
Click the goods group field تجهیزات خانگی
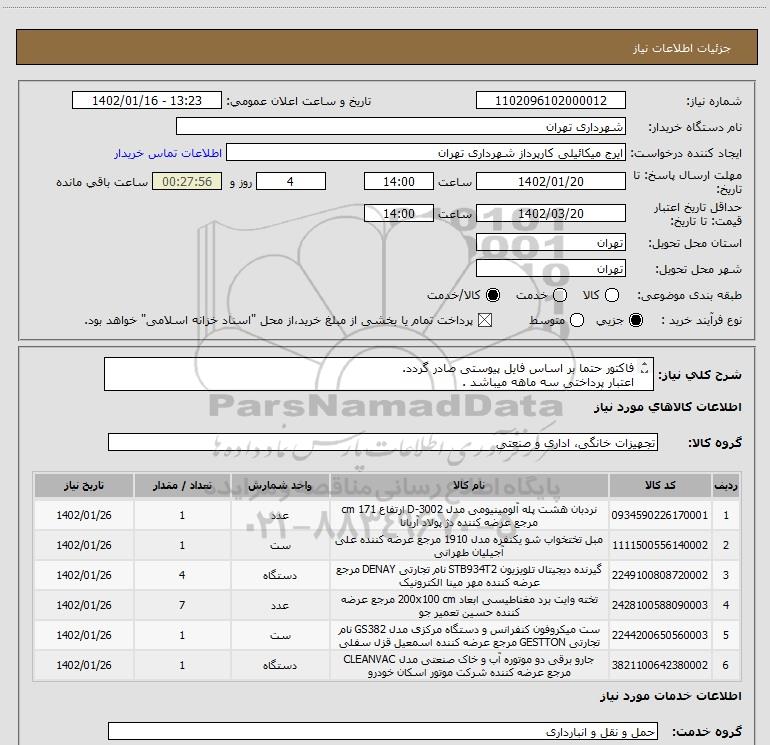tap(383, 442)
